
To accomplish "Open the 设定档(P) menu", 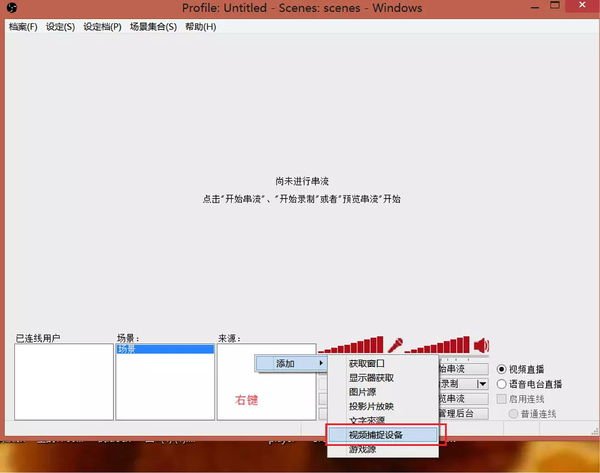I will tap(102, 27).
